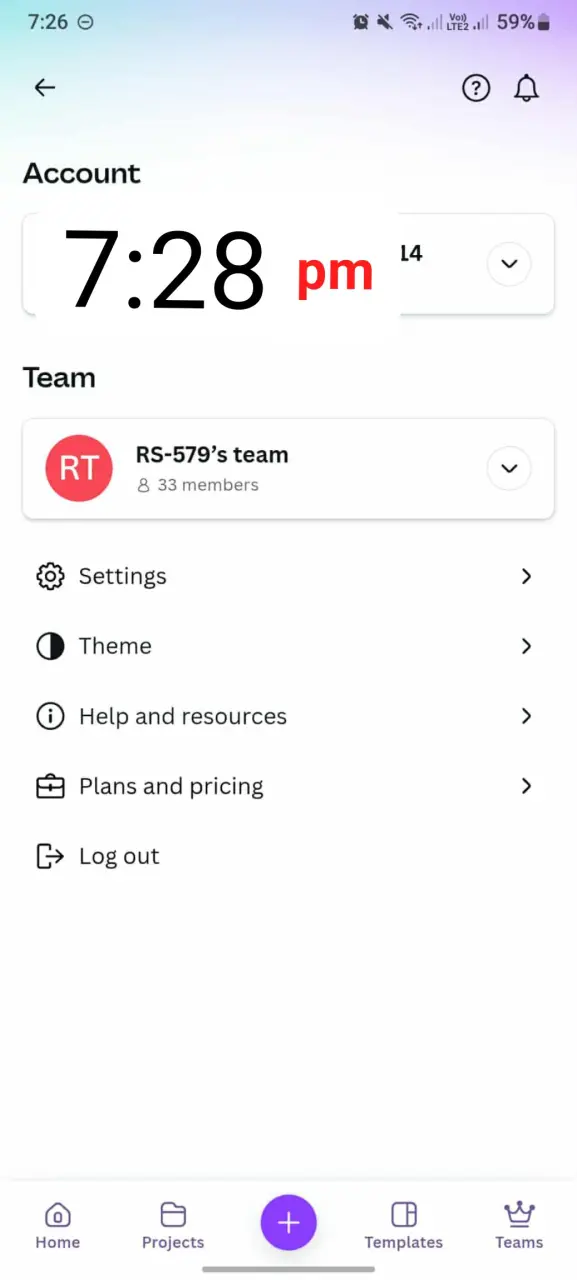577x1280 pixels.
Task: Open notifications bell icon
Action: (526, 88)
